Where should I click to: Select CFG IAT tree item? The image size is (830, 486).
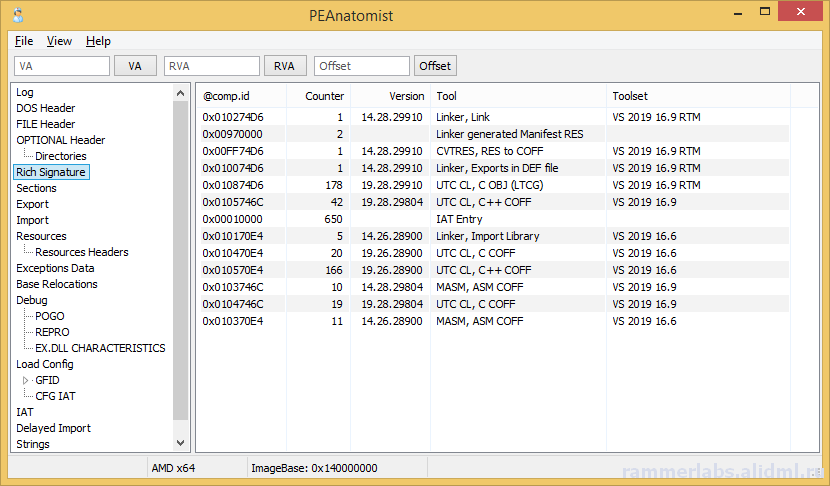tap(55, 396)
